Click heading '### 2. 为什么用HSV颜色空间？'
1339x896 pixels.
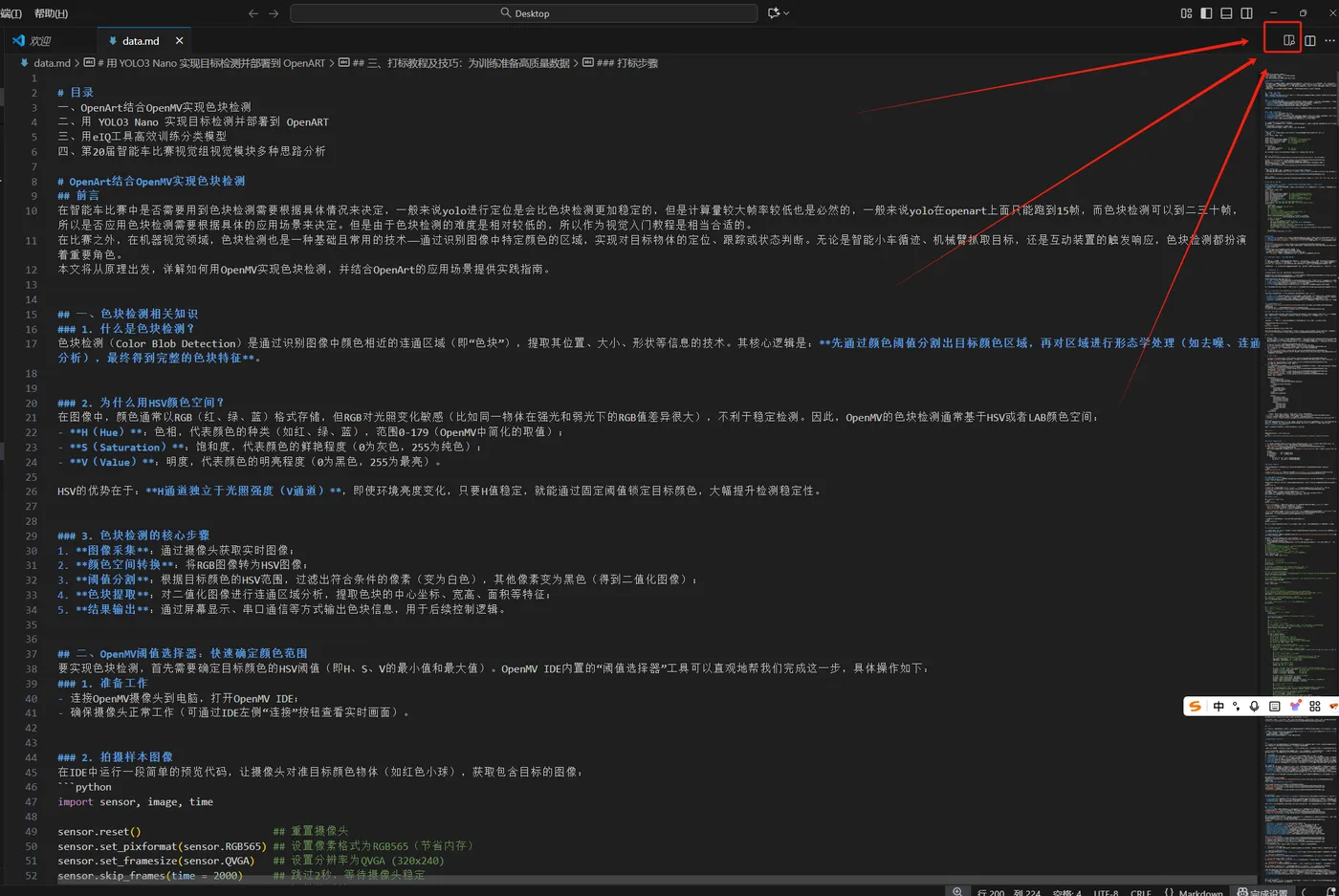pos(141,403)
